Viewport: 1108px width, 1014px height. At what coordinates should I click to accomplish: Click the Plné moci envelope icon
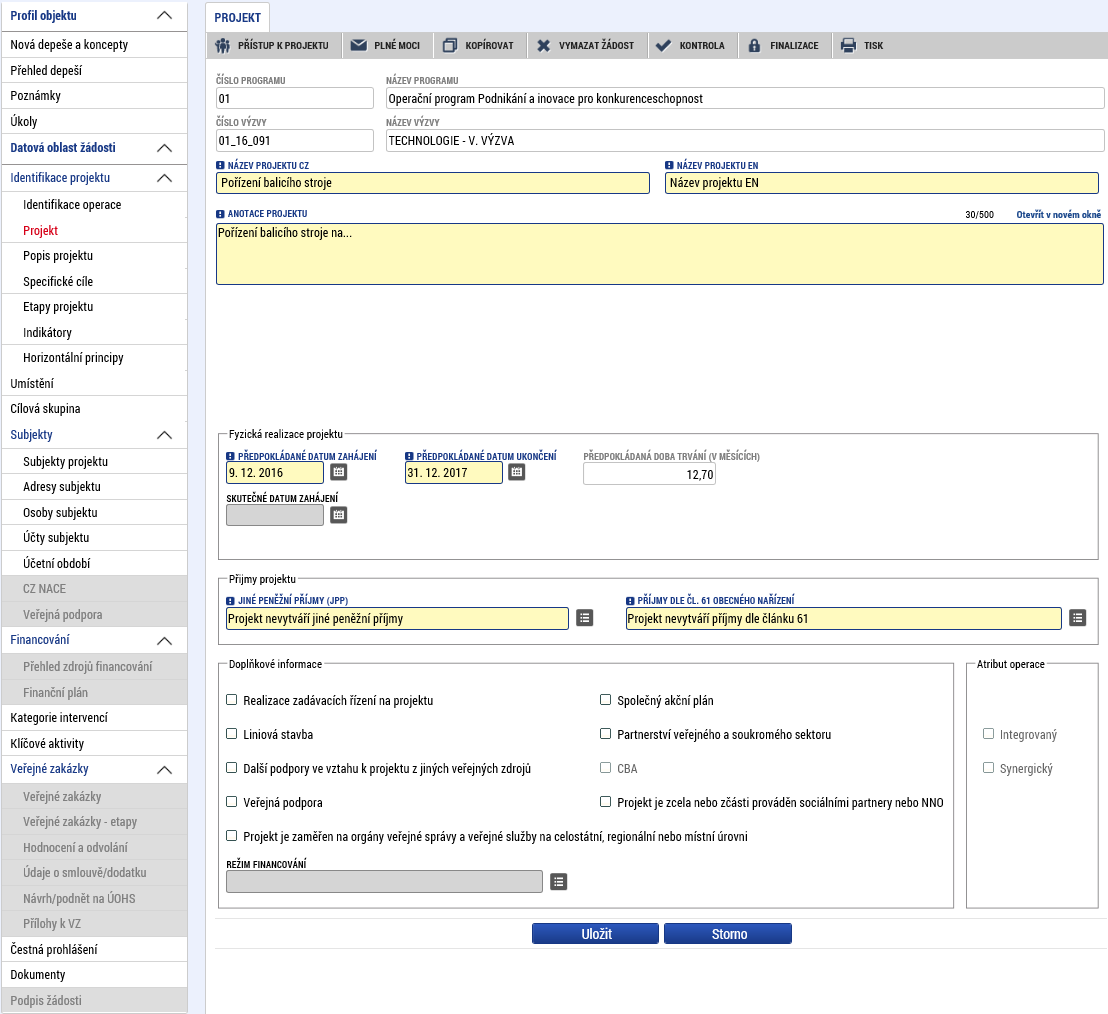pyautogui.click(x=359, y=45)
